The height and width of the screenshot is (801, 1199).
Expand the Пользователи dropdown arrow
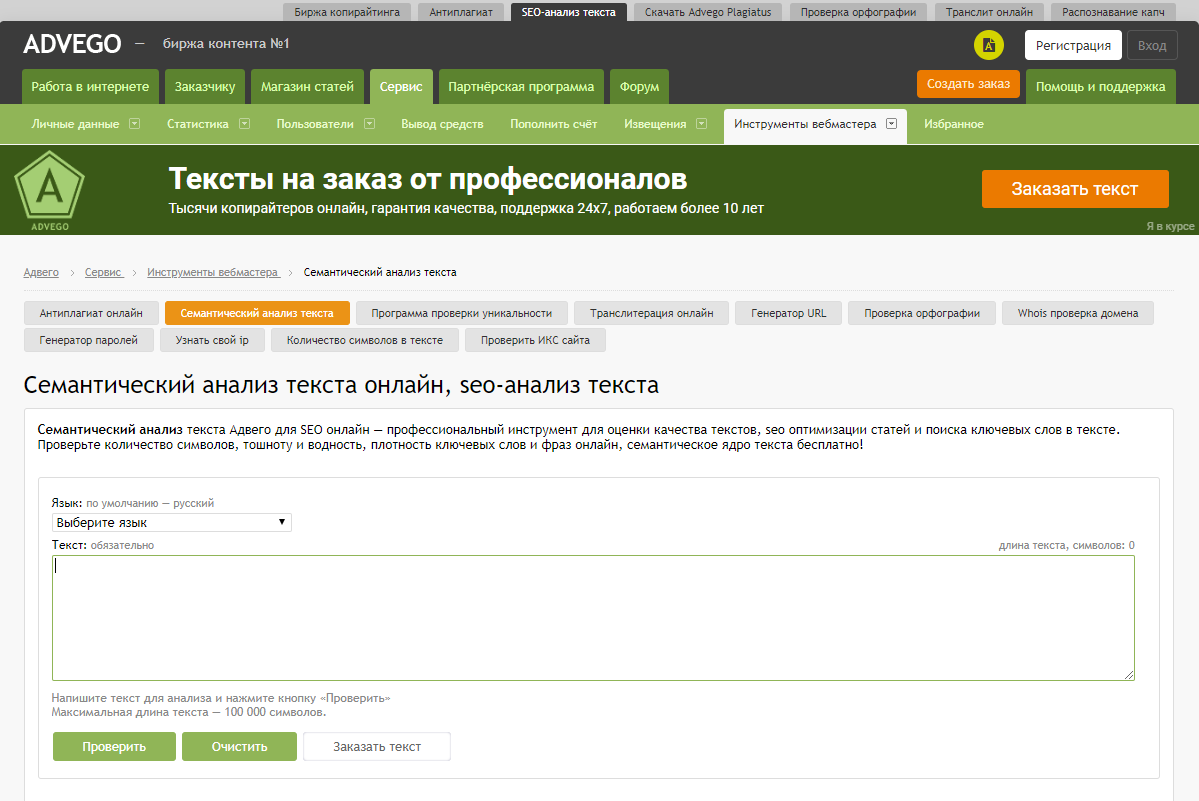tap(369, 124)
